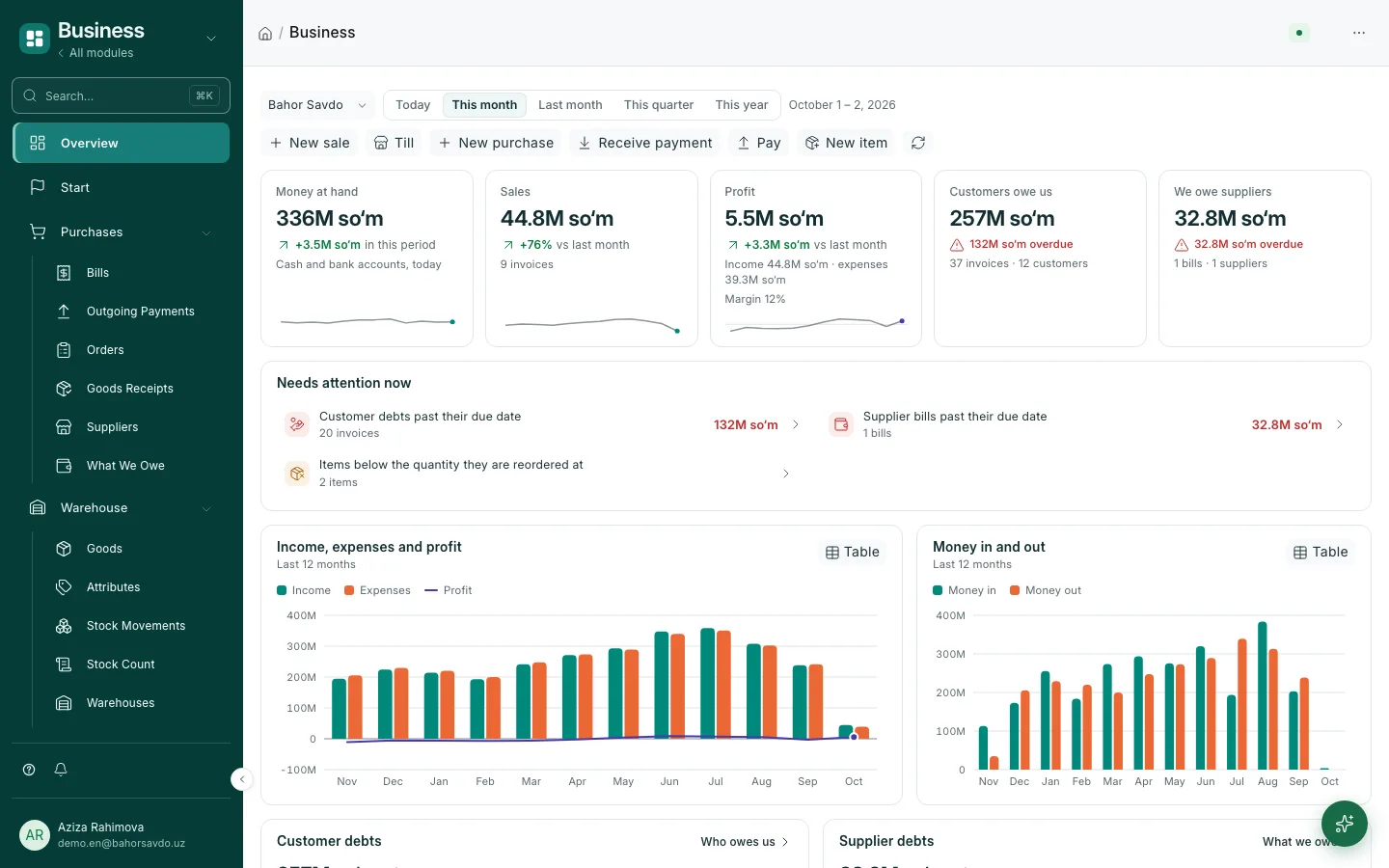Open Suppliers in the sidebar
This screenshot has height=868, width=1389.
click(131, 427)
